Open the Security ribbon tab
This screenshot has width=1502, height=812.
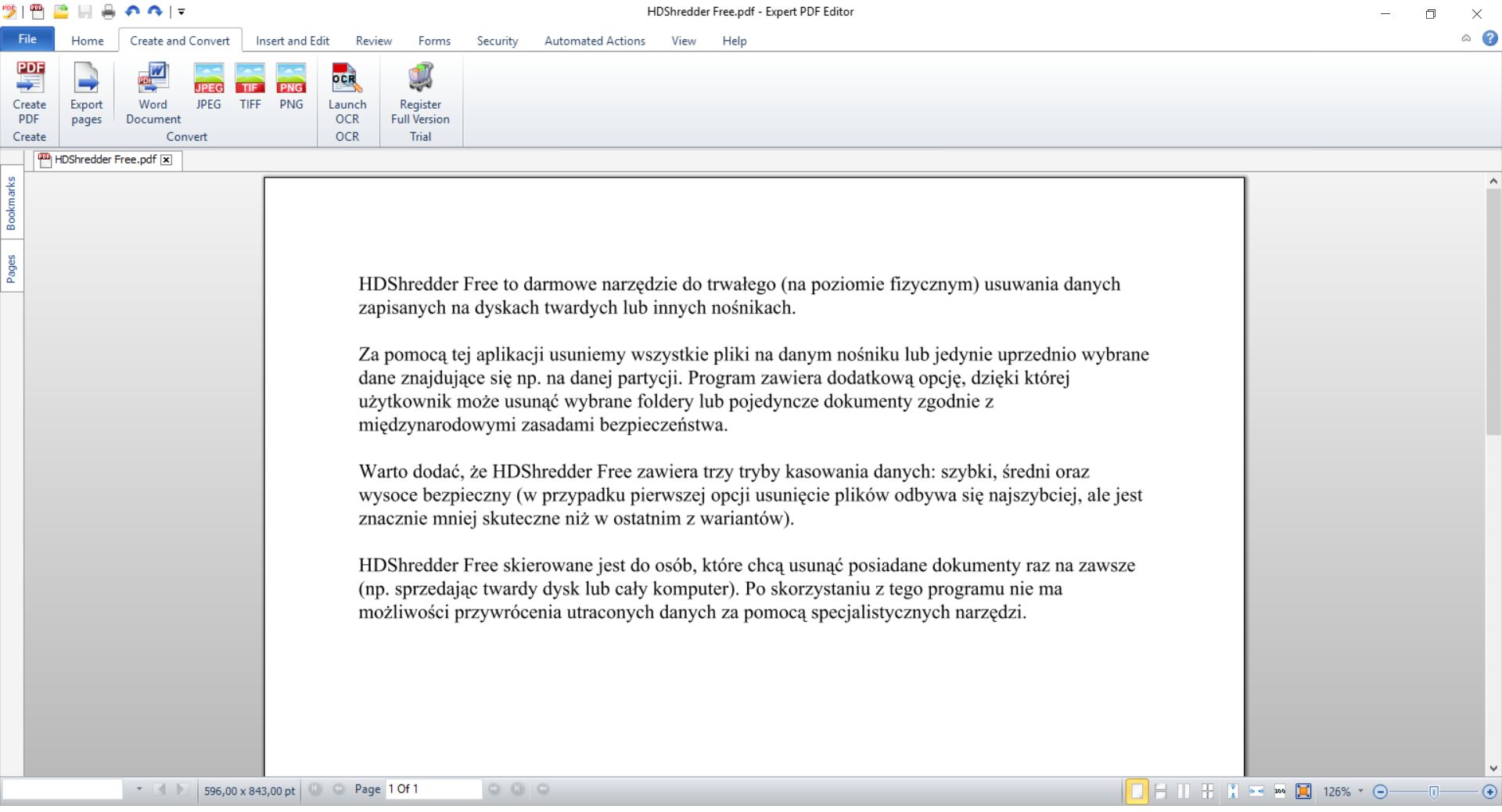(x=497, y=41)
